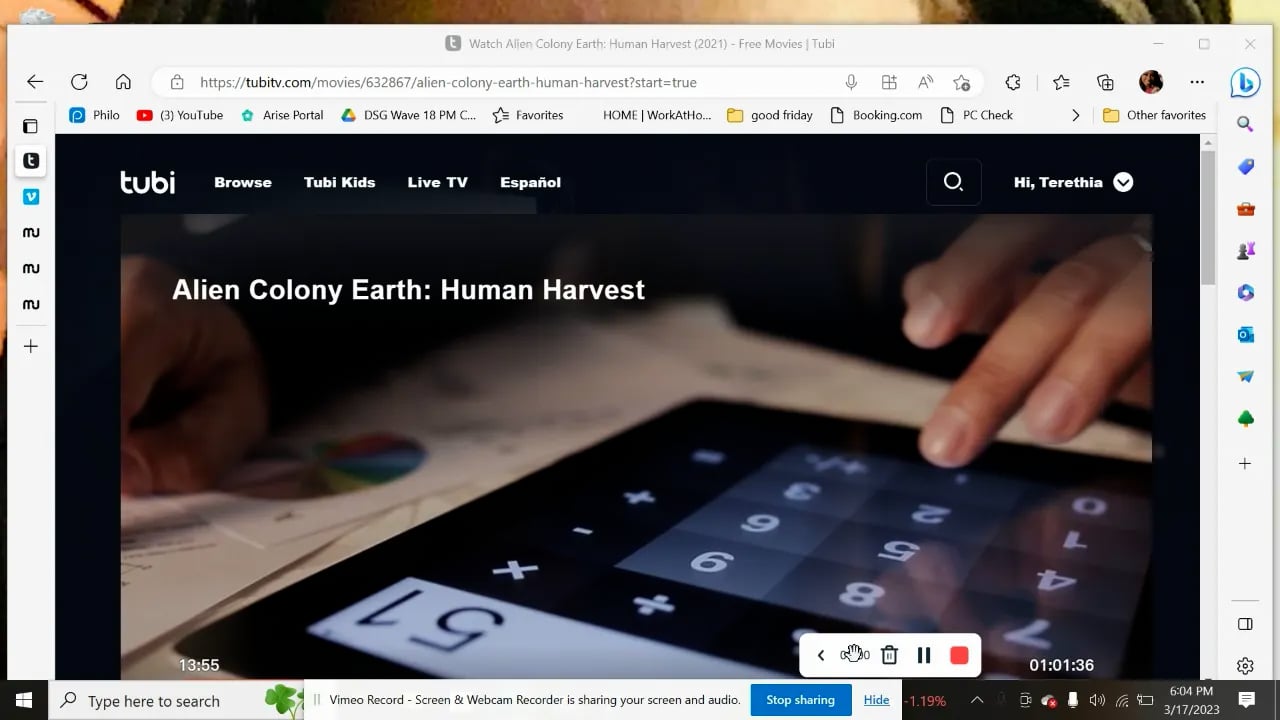Image resolution: width=1280 pixels, height=720 pixels.
Task: Add page to favorites star
Action: (961, 82)
